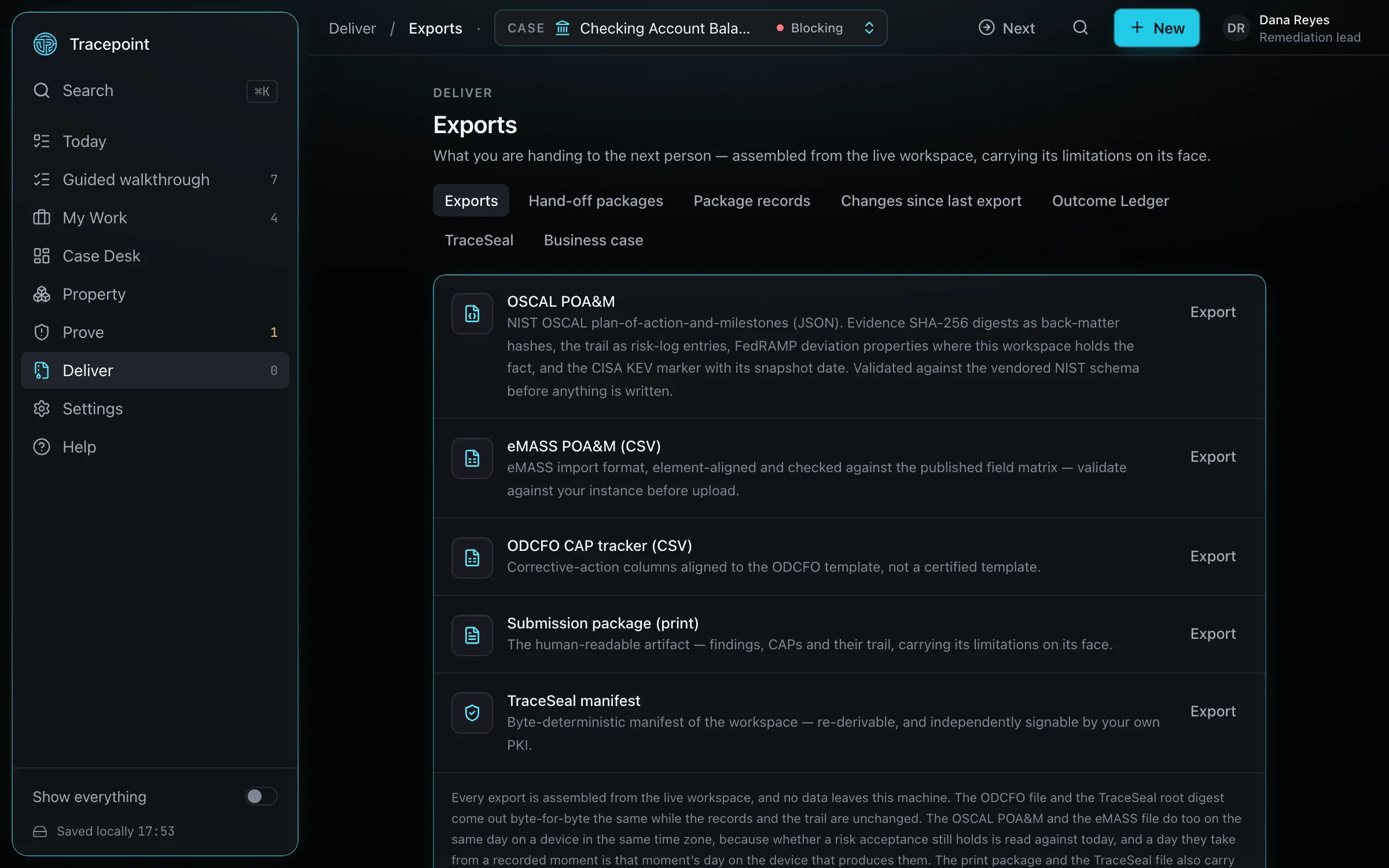1389x868 pixels.
Task: Export the Submission package (print)
Action: coord(1212,634)
